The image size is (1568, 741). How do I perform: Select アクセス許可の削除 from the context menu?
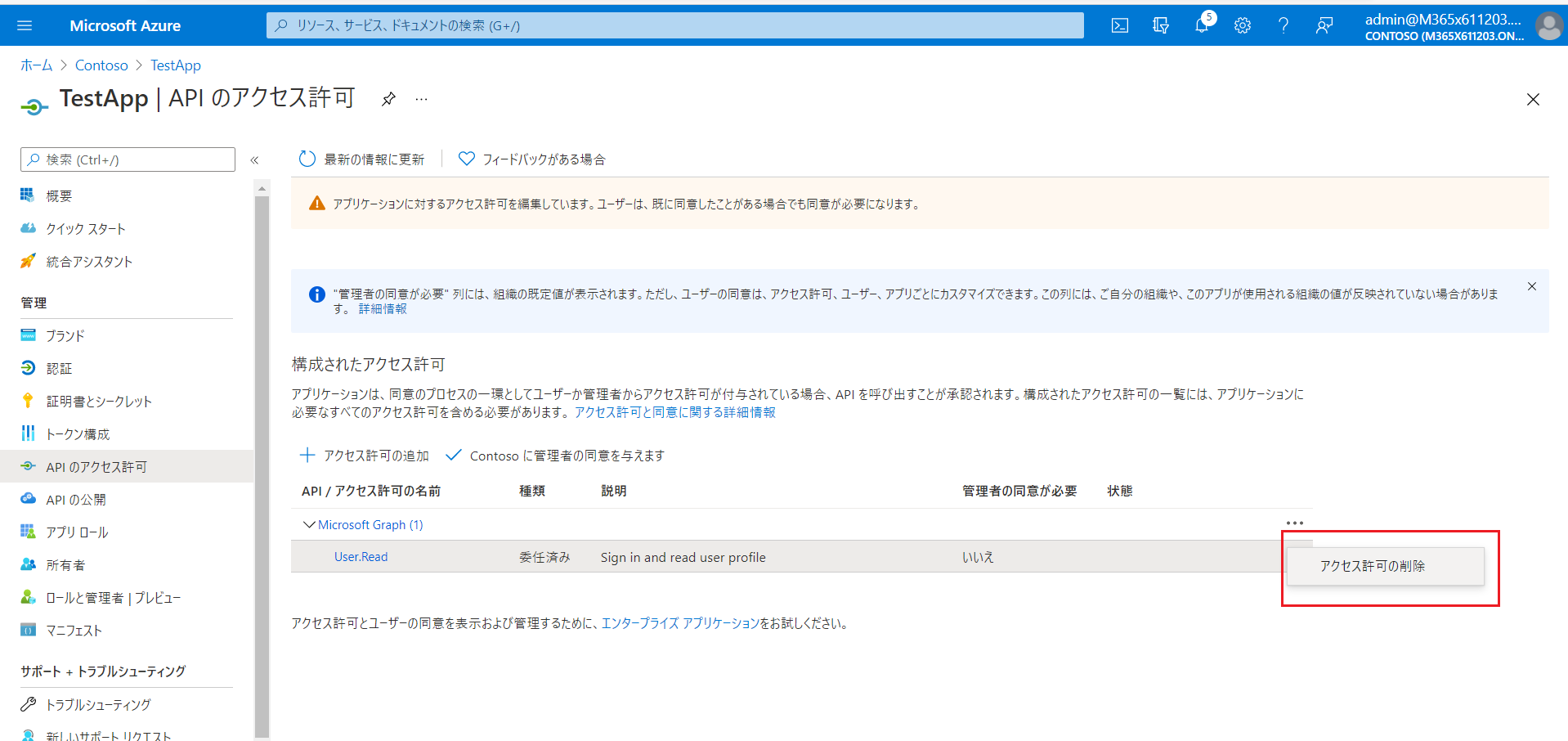tap(1386, 565)
